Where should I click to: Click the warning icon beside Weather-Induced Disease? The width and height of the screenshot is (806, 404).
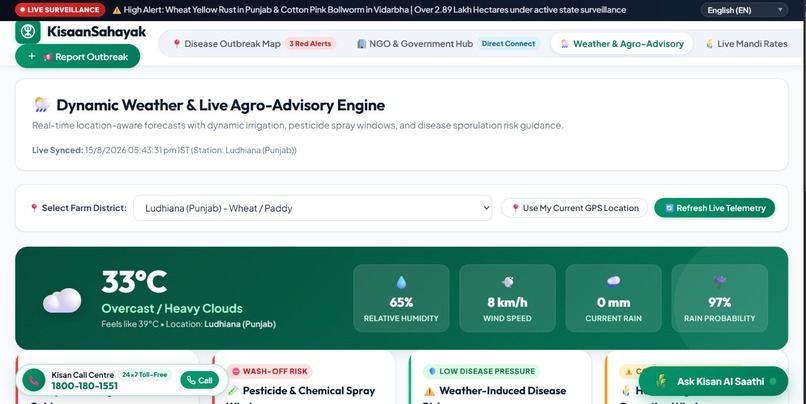(429, 391)
